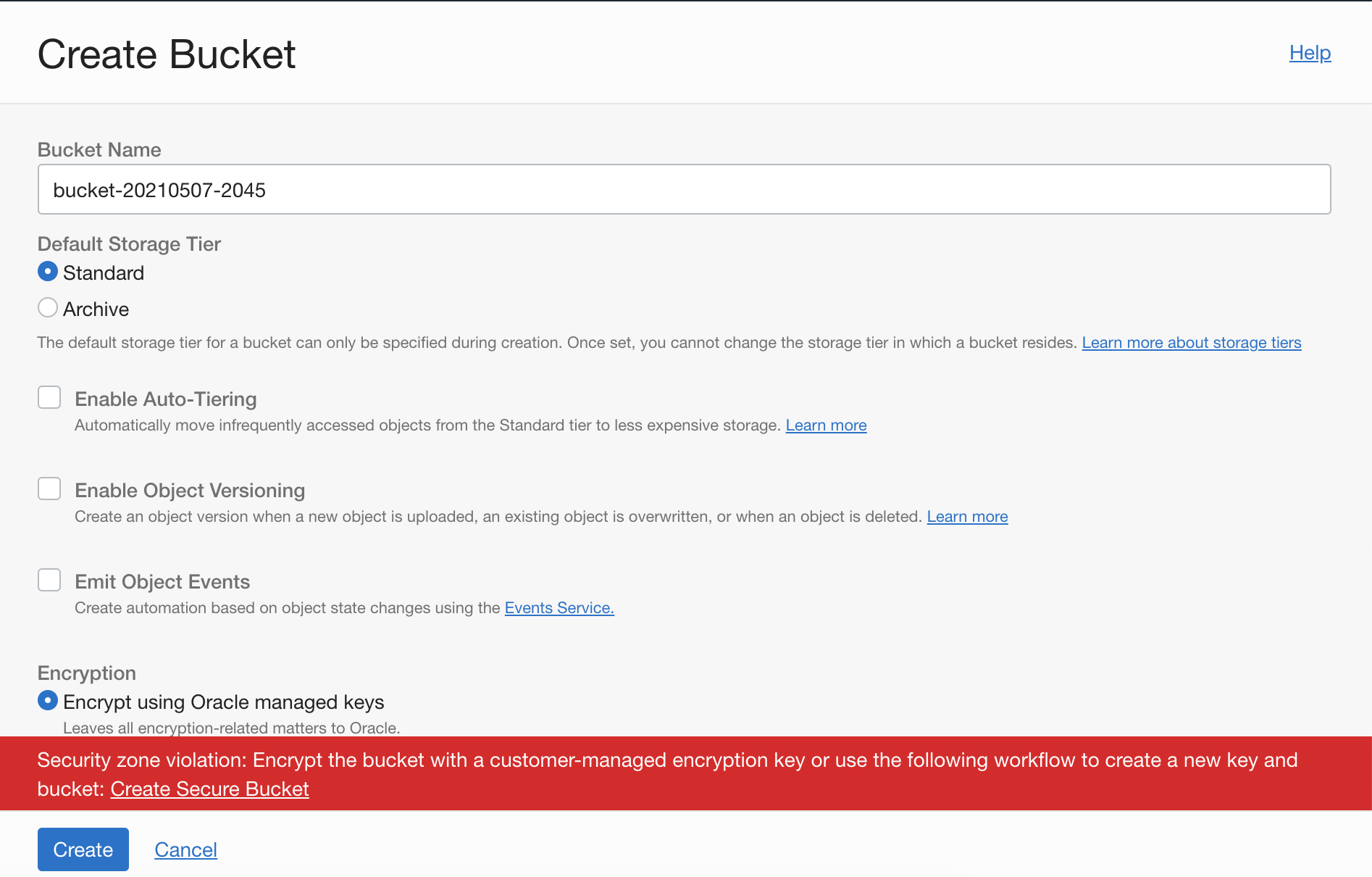Choose Encrypt using Oracle managed keys

47,700
